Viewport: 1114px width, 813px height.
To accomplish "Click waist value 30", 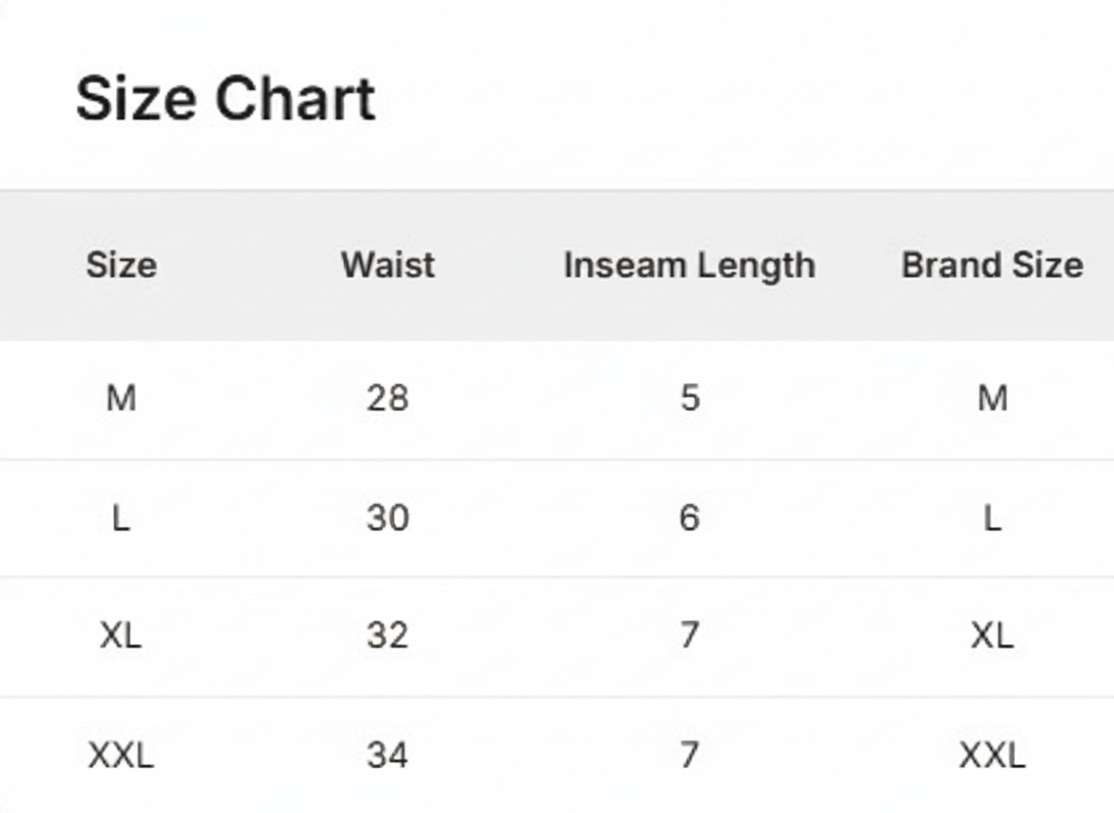I will pos(388,518).
